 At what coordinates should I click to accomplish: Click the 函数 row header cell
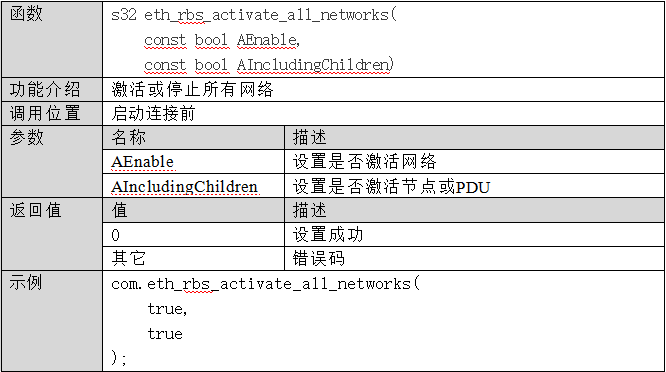pos(52,39)
